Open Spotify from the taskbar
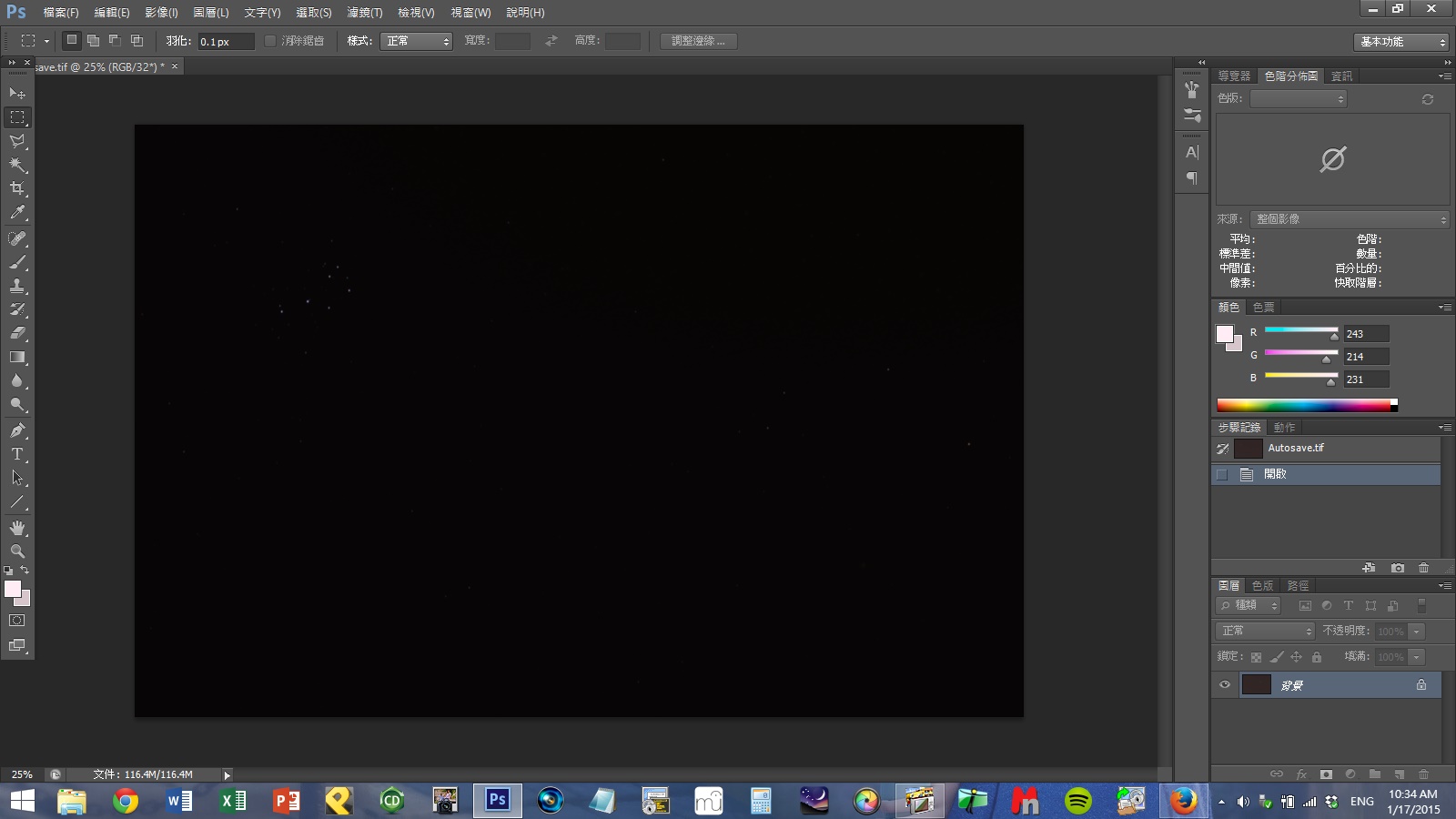Image resolution: width=1456 pixels, height=819 pixels. (x=1077, y=801)
